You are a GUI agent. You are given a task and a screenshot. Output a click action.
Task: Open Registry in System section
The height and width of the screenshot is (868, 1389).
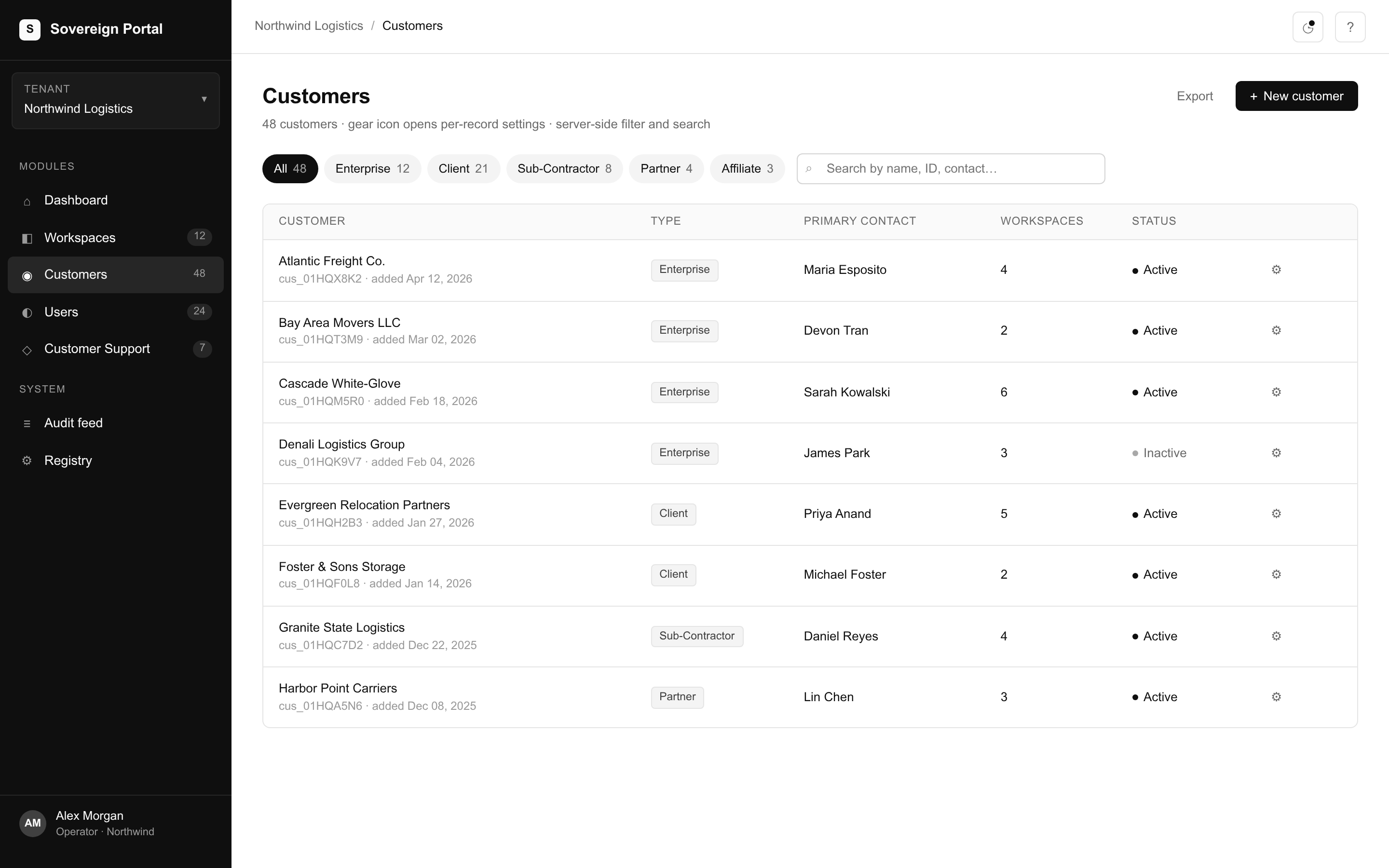115,461
